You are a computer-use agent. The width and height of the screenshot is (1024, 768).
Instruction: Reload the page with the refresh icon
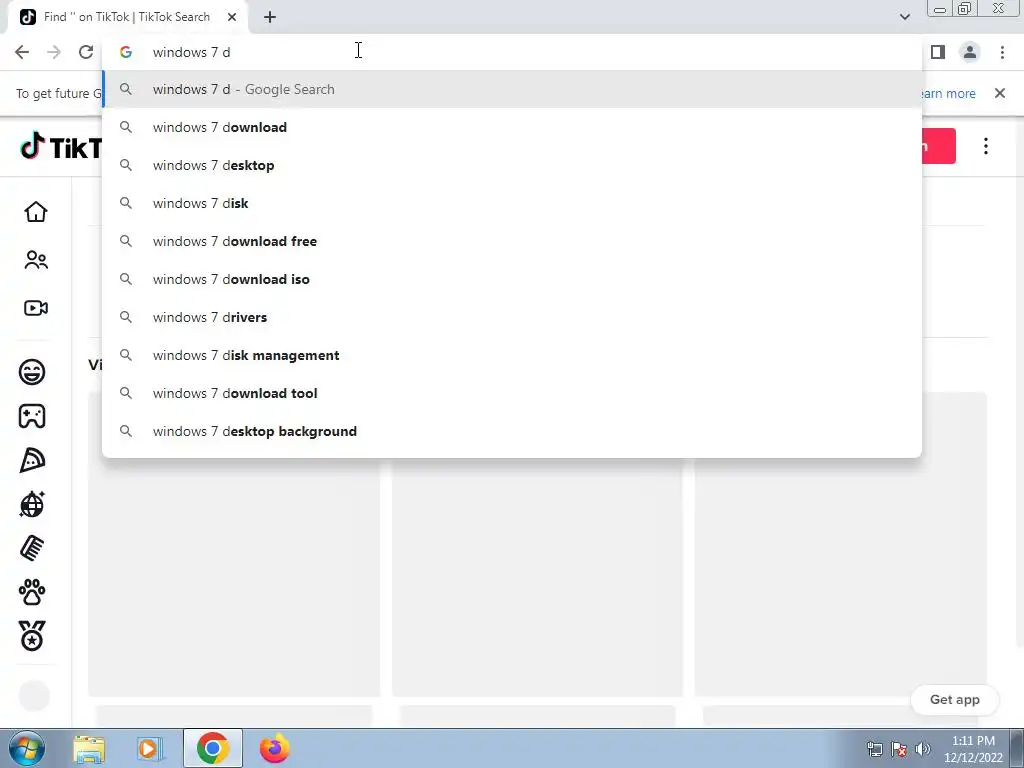[x=86, y=52]
